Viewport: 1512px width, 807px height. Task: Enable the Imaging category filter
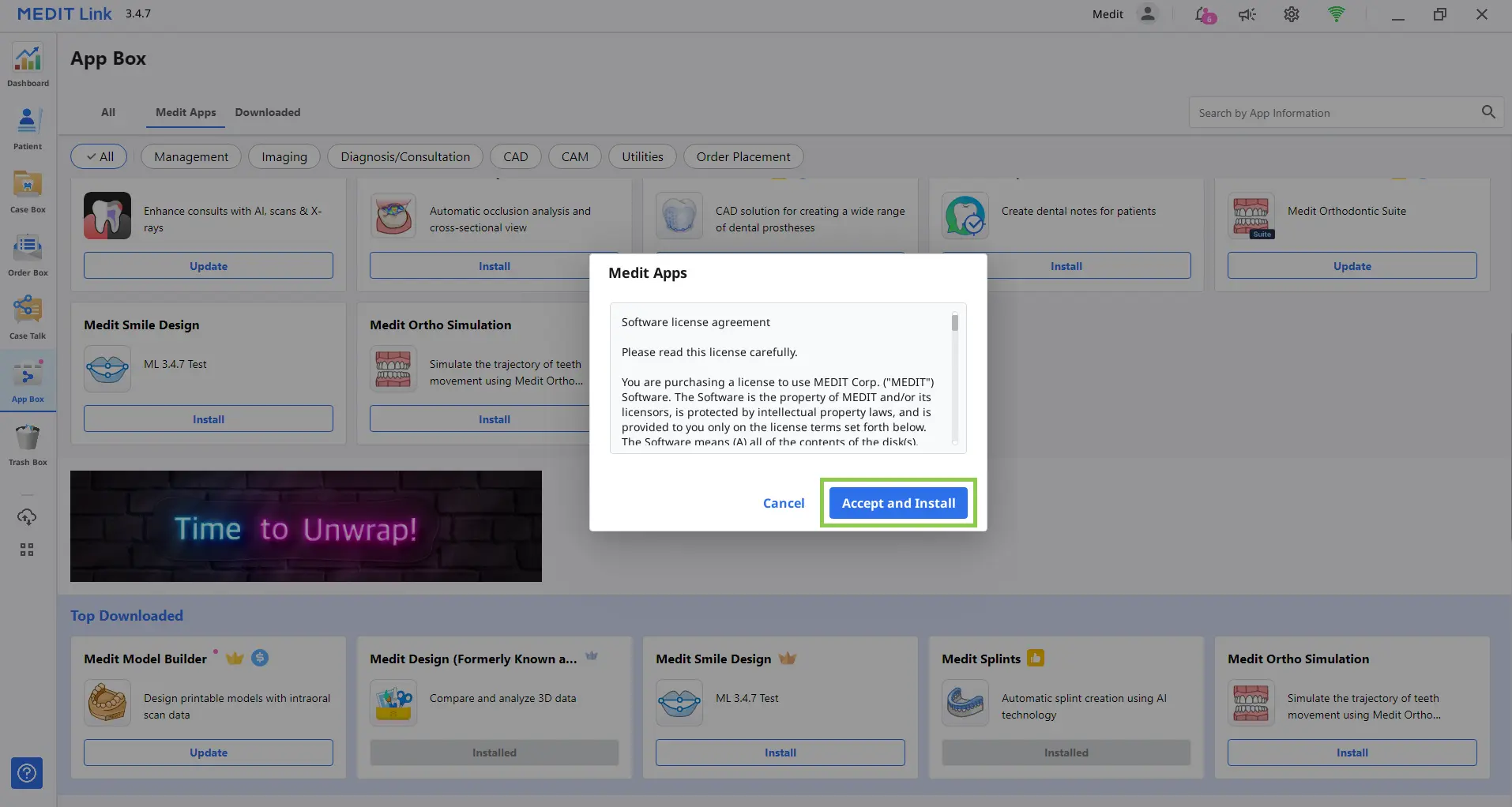point(284,156)
